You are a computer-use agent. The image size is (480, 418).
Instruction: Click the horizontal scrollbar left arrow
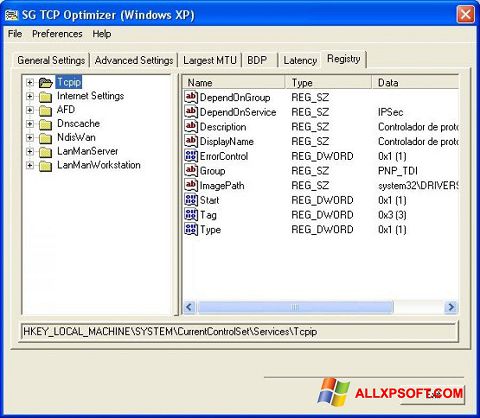coord(189,307)
